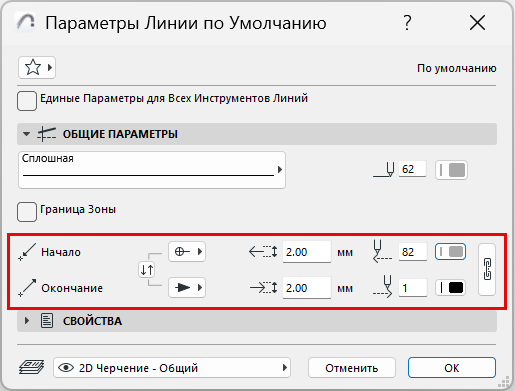Edit start arrowhead pen number 82
Image resolution: width=515 pixels, height=391 pixels.
point(413,252)
